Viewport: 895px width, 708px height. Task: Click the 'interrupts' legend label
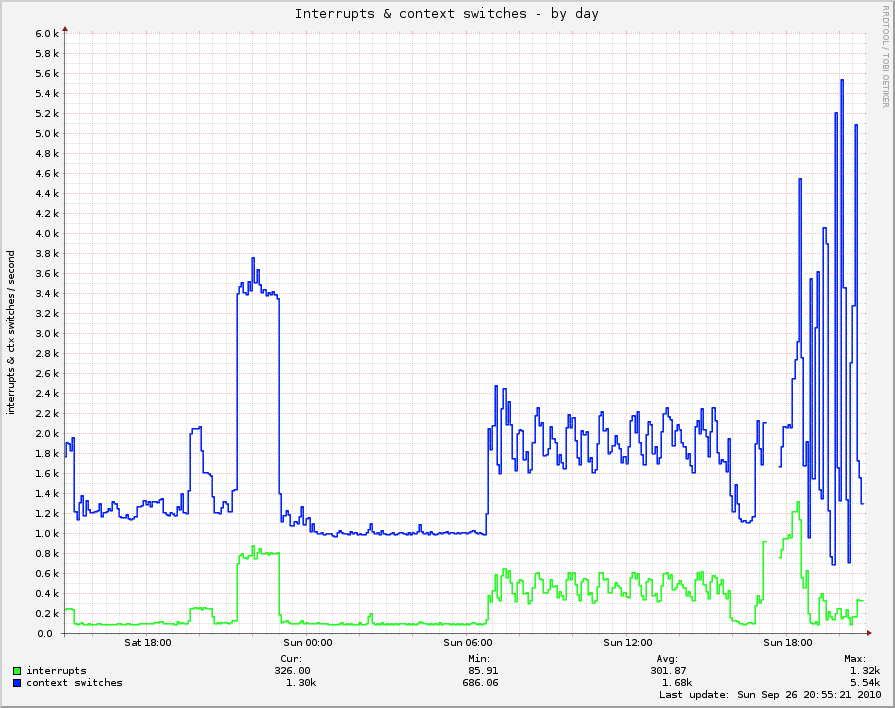(x=57, y=671)
